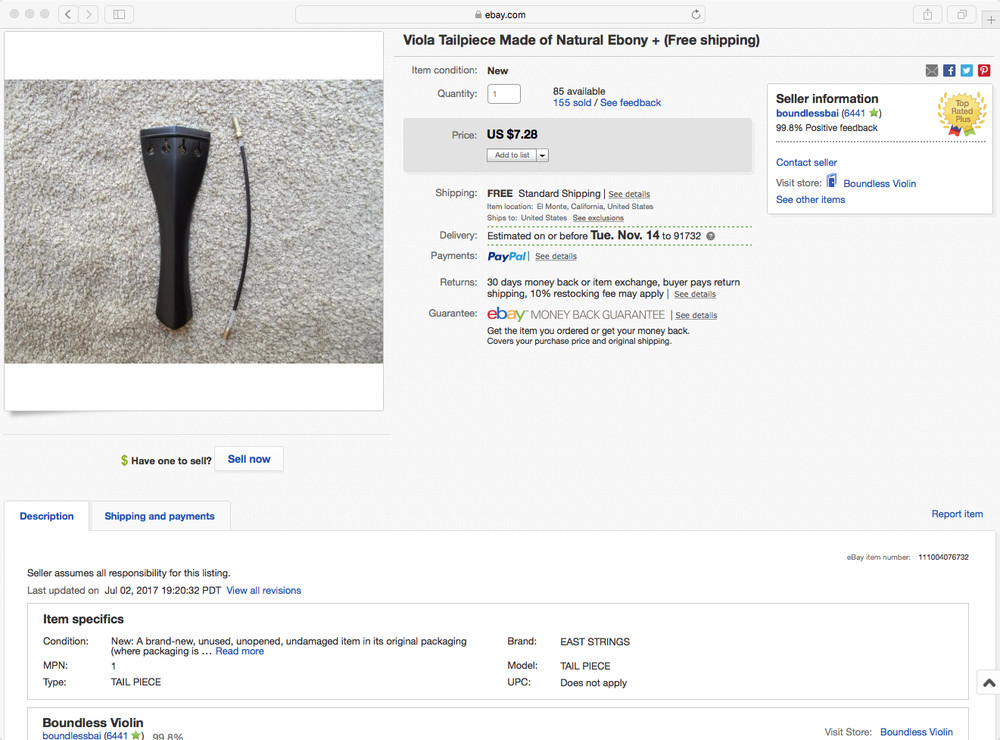Click the Sell now button
The image size is (1000, 740).
[x=248, y=458]
